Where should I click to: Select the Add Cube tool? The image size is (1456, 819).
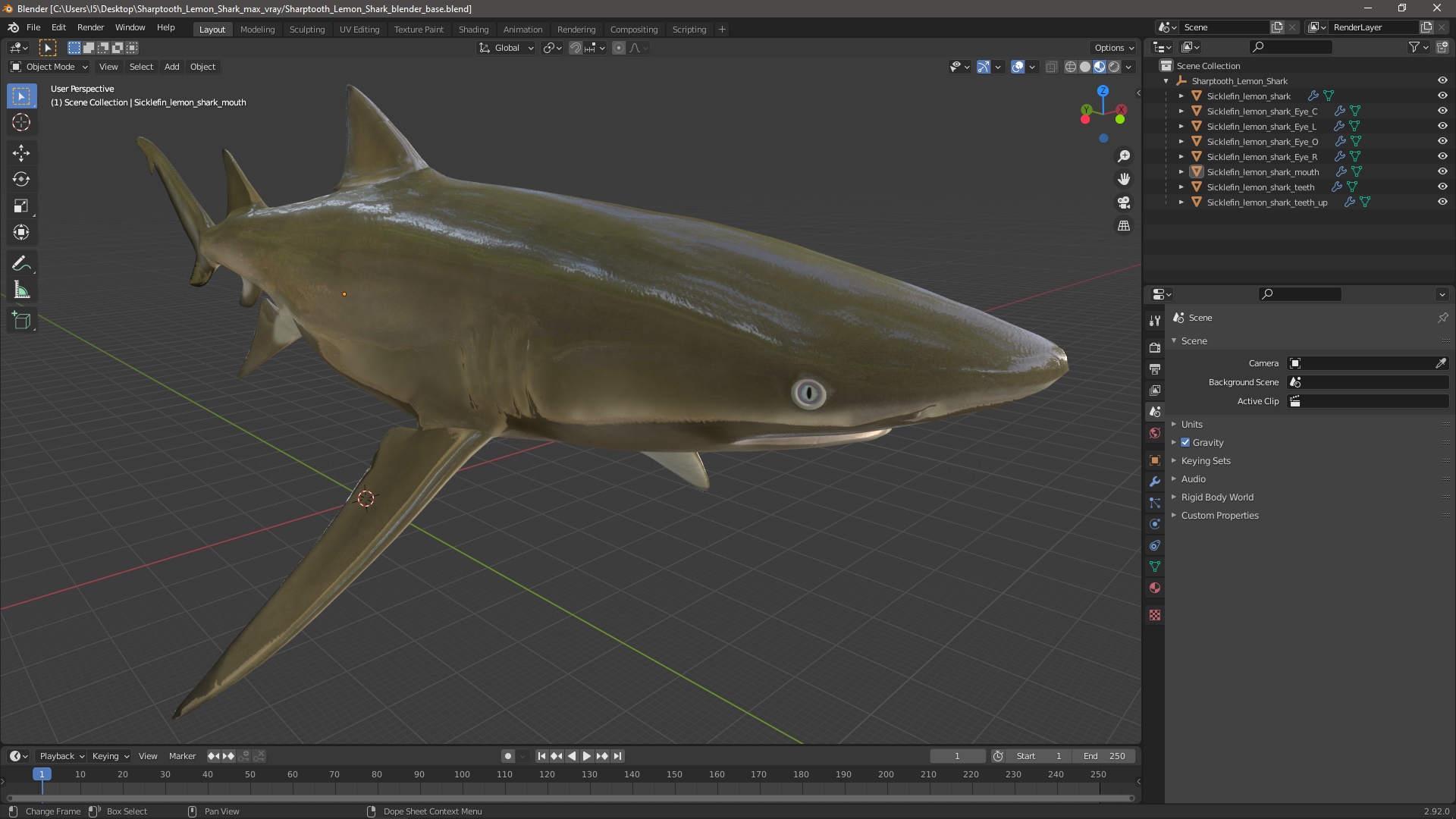(x=21, y=321)
